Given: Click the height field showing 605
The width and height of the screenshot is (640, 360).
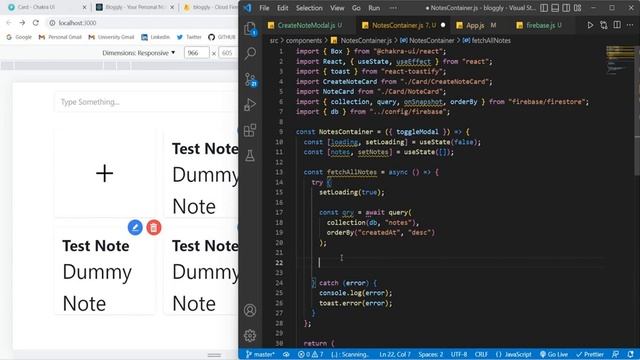Looking at the screenshot, I should 229,53.
